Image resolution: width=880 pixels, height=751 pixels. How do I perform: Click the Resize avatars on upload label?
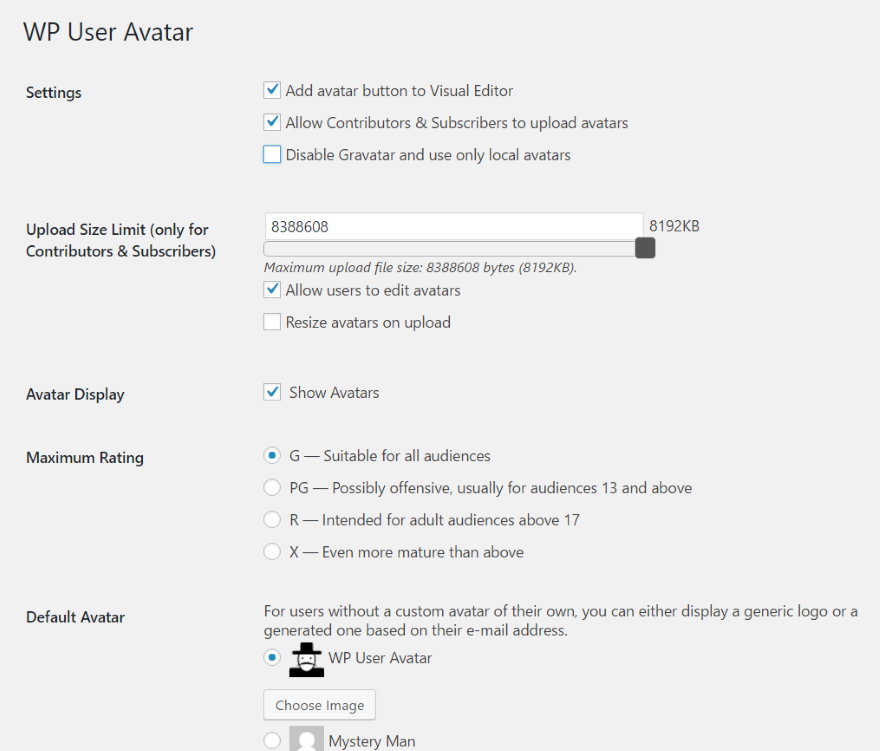tap(368, 322)
